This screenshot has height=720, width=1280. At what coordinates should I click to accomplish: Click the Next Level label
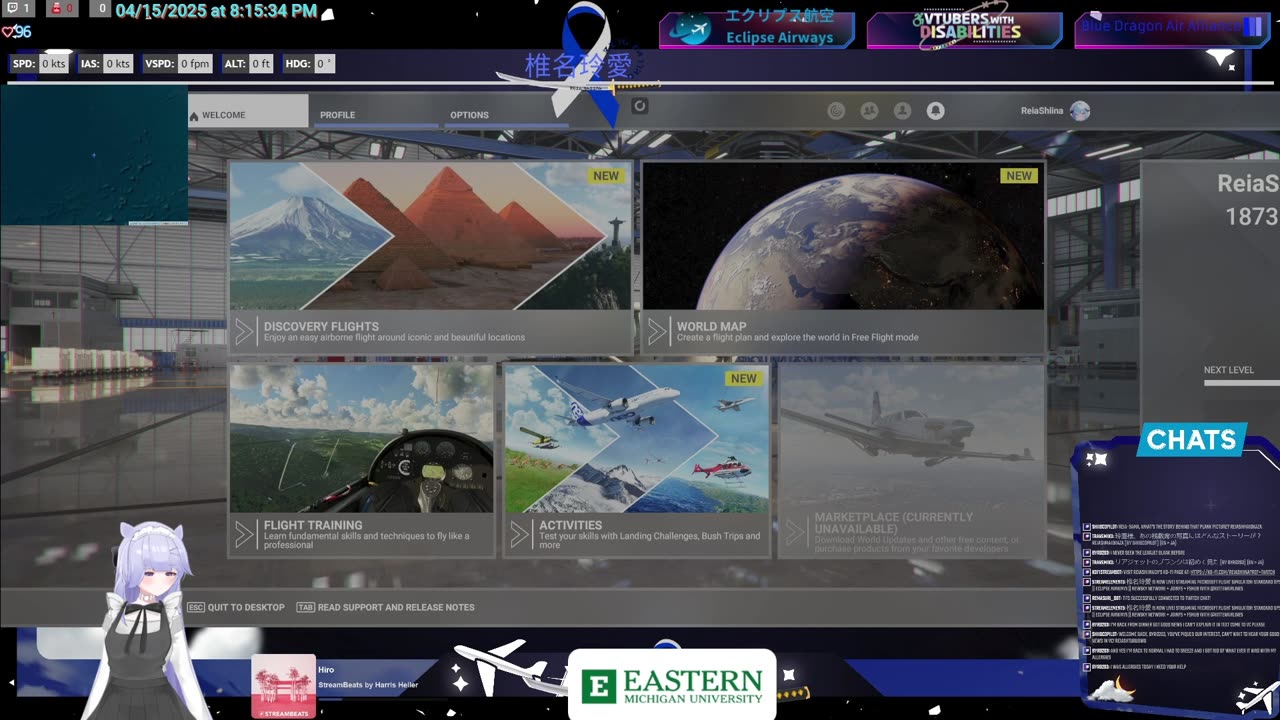tap(1229, 370)
